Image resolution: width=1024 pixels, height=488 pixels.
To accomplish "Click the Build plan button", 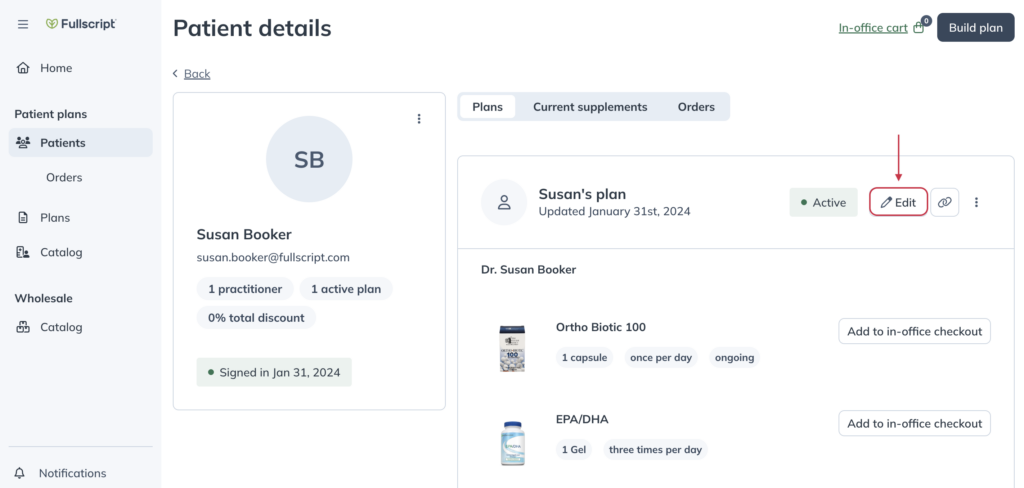I will (976, 27).
